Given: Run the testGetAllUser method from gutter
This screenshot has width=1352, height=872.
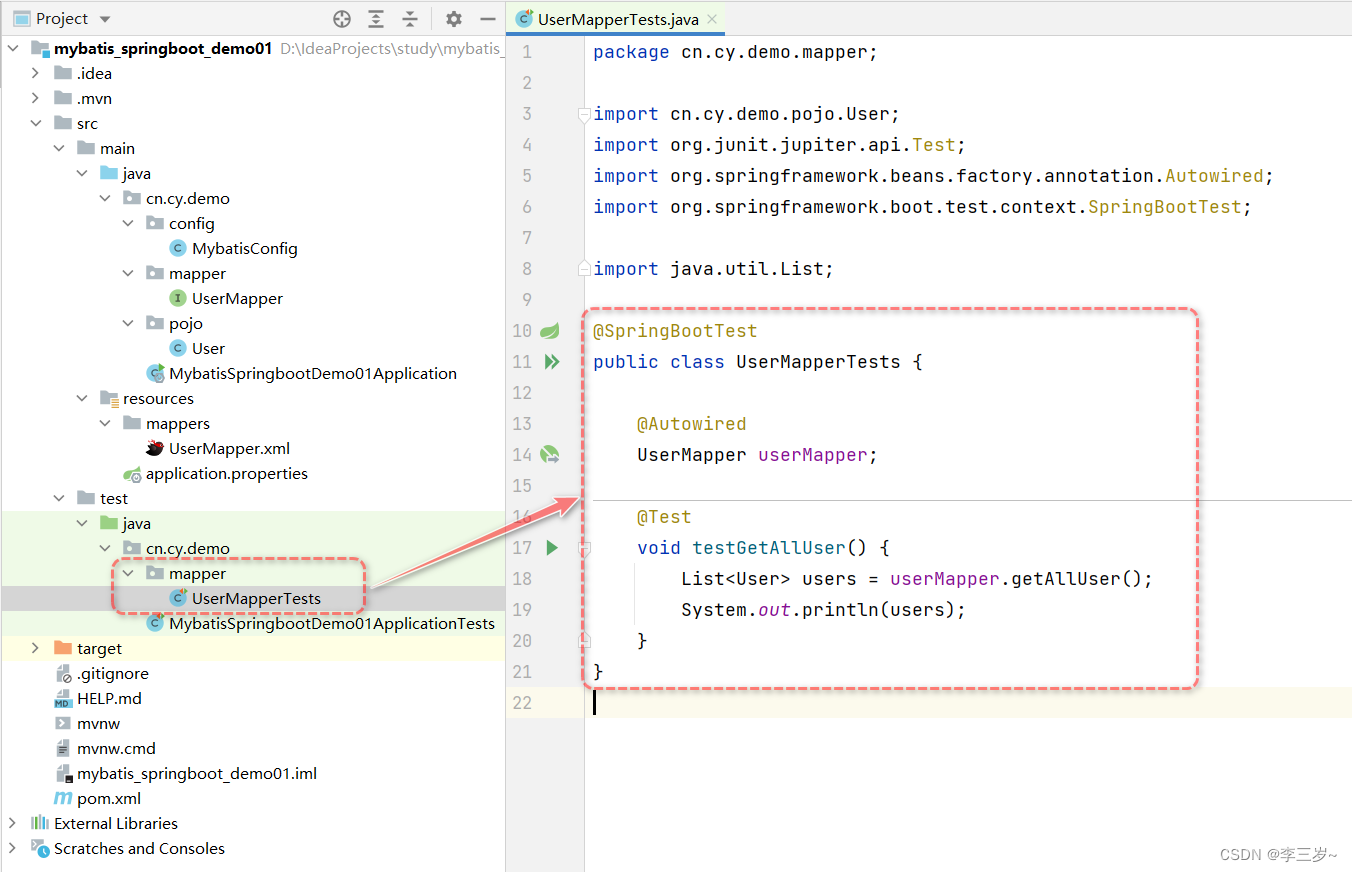Looking at the screenshot, I should (x=551, y=548).
